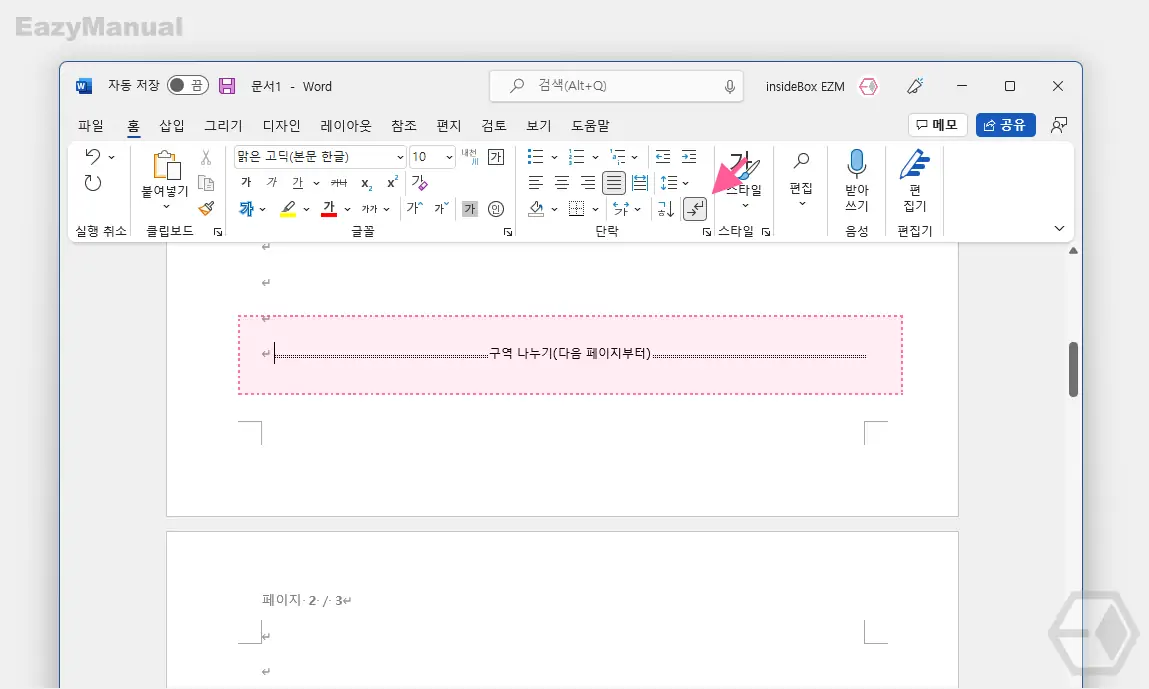Collapse the ribbon with the chevron
This screenshot has height=689, width=1149.
click(x=1059, y=229)
